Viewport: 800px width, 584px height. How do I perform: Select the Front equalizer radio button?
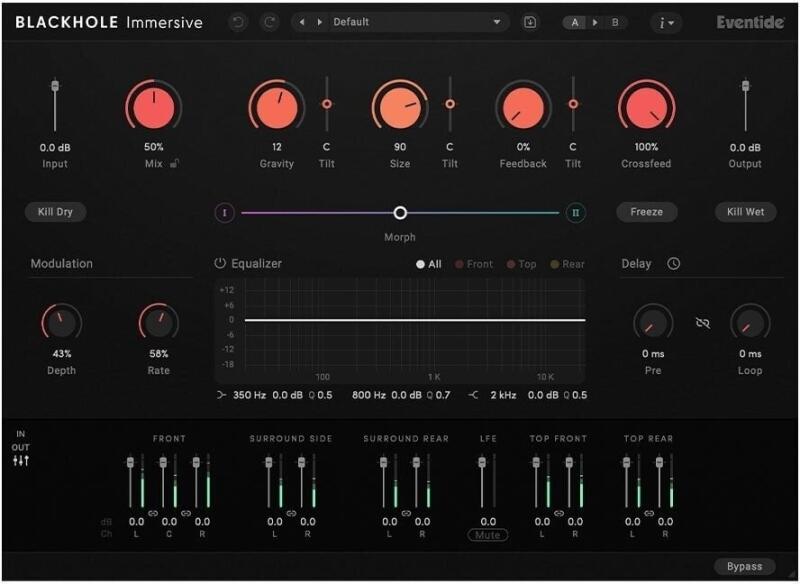point(474,264)
